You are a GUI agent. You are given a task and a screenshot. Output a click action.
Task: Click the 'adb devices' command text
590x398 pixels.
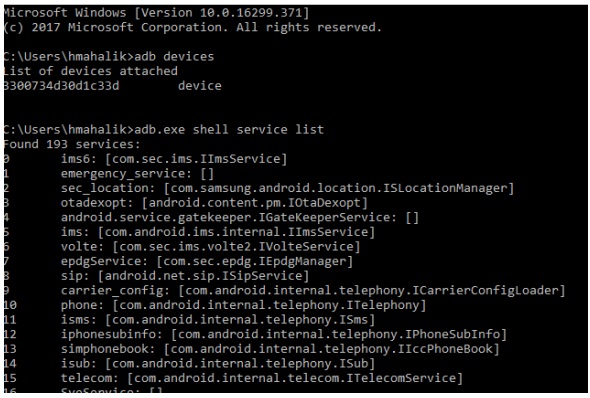point(174,57)
